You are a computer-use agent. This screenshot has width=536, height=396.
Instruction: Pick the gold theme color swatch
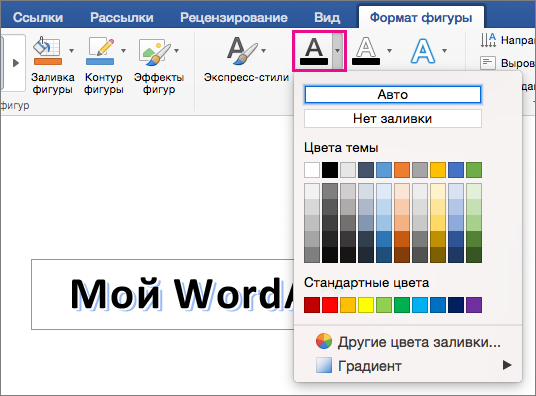[x=438, y=170]
